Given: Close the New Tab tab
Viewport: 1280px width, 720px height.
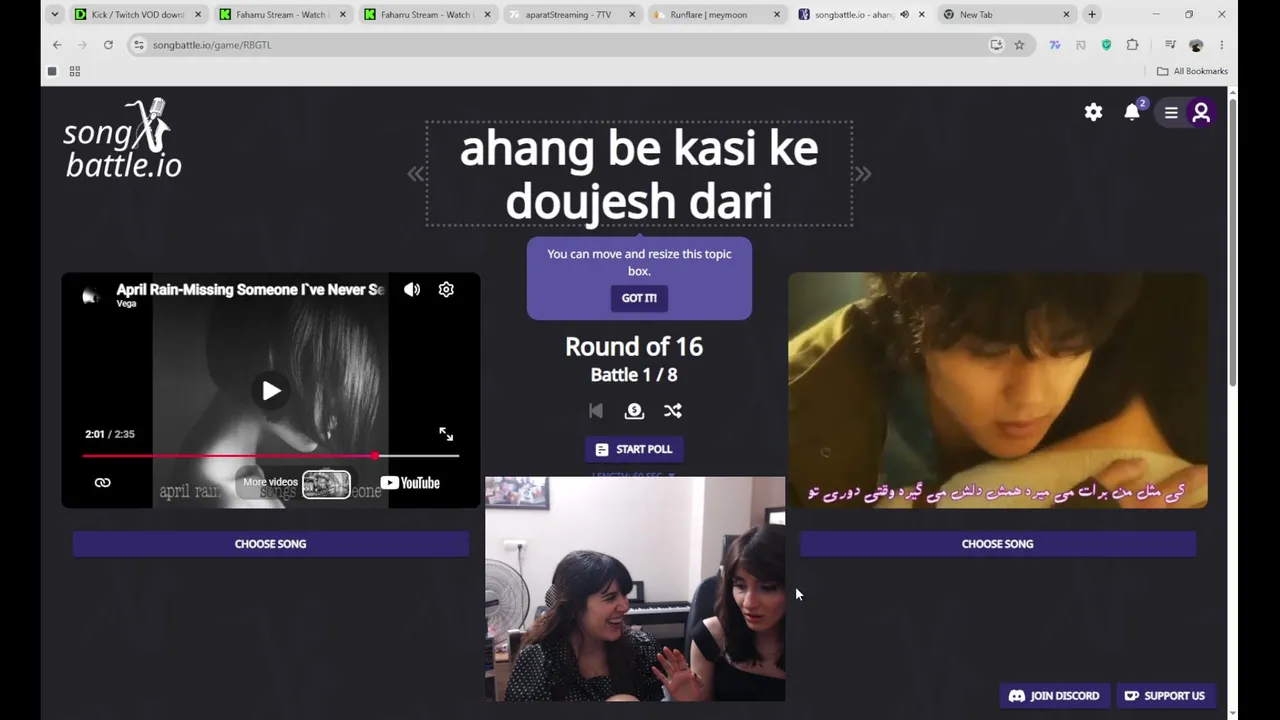Looking at the screenshot, I should coord(1066,15).
